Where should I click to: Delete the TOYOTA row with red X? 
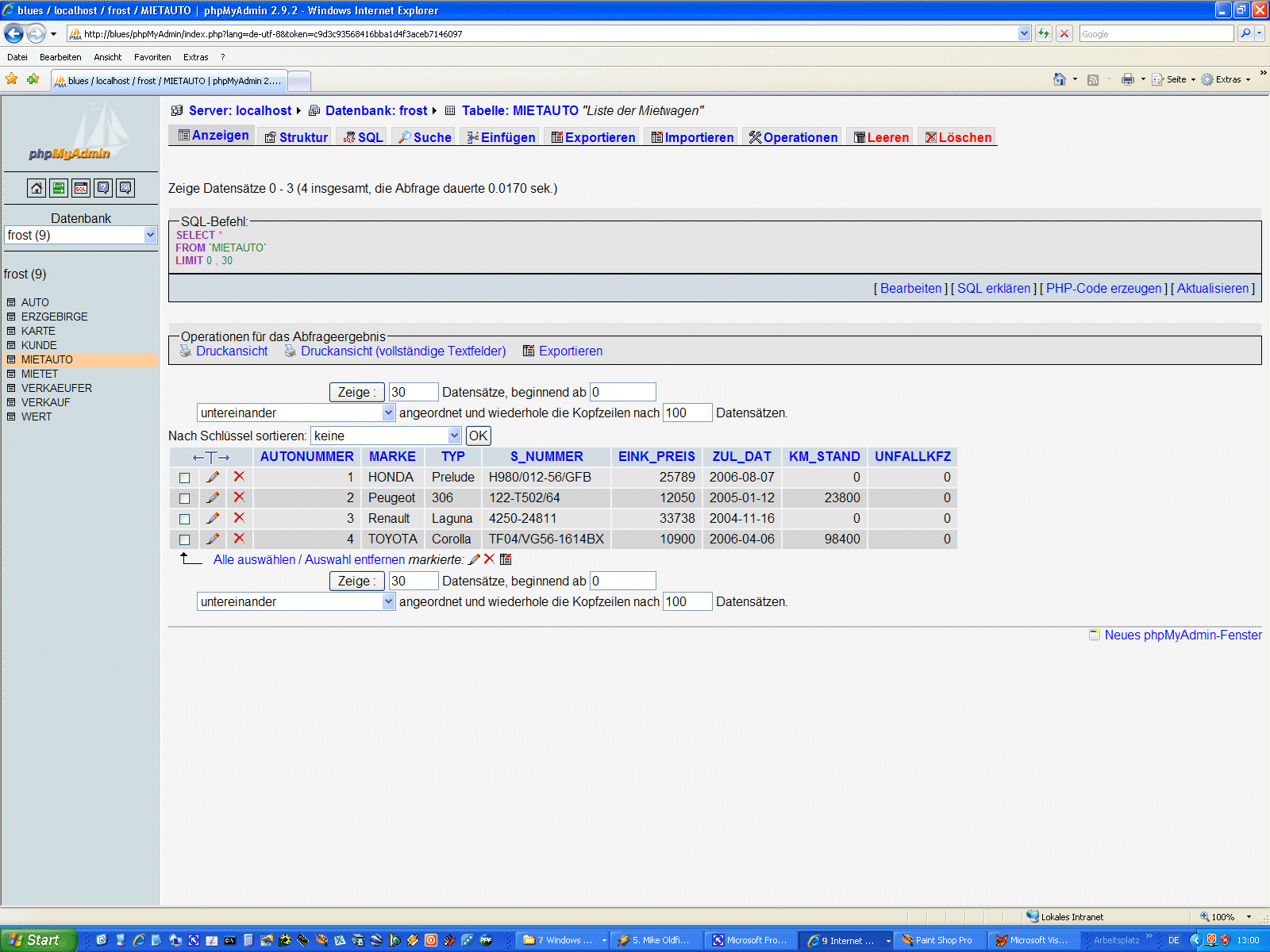point(239,539)
